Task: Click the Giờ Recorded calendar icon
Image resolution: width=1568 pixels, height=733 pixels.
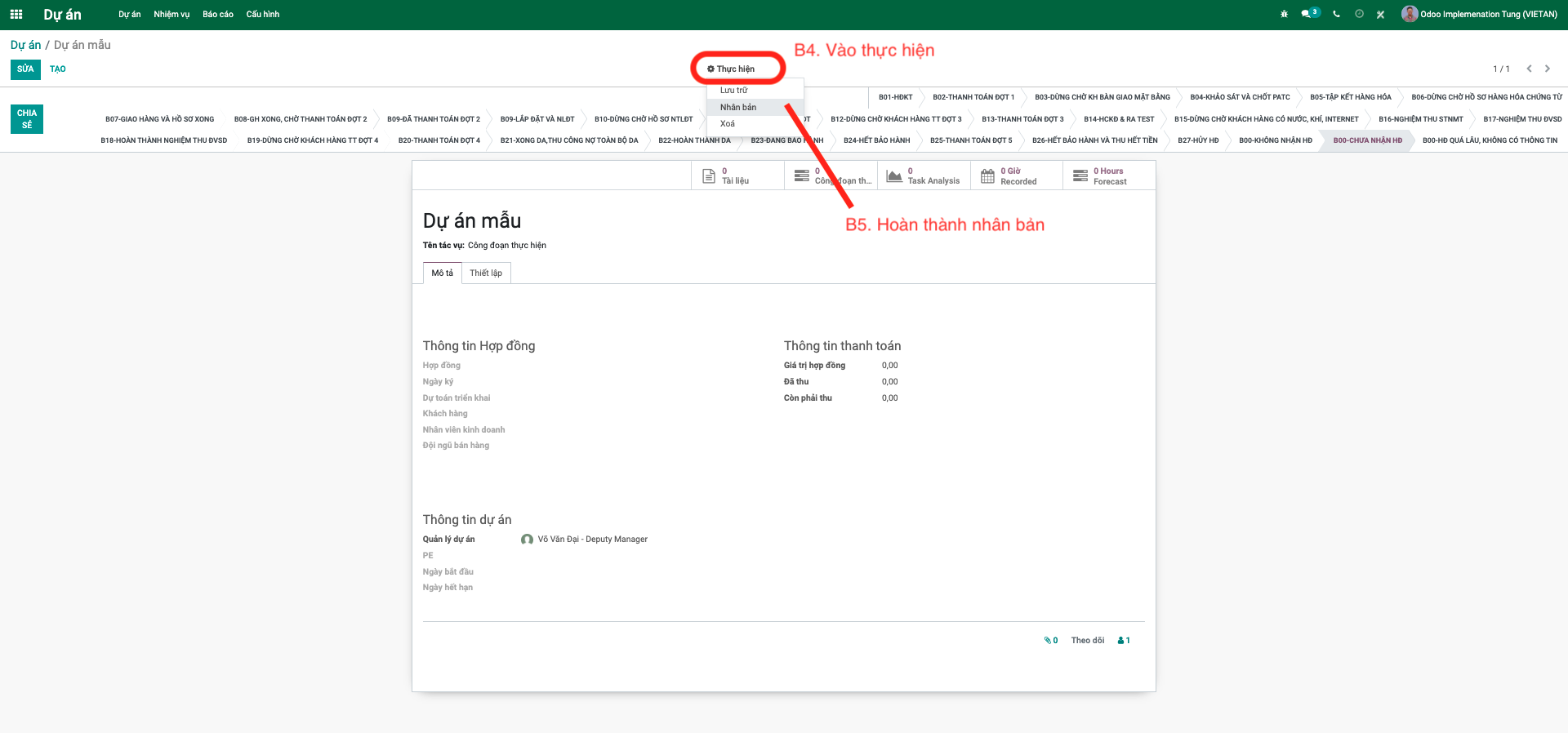Action: click(987, 175)
